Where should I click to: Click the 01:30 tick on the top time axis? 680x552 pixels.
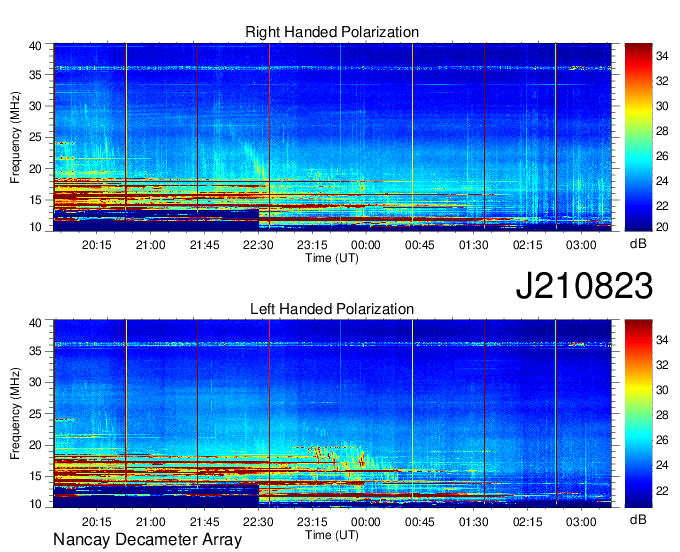(474, 245)
